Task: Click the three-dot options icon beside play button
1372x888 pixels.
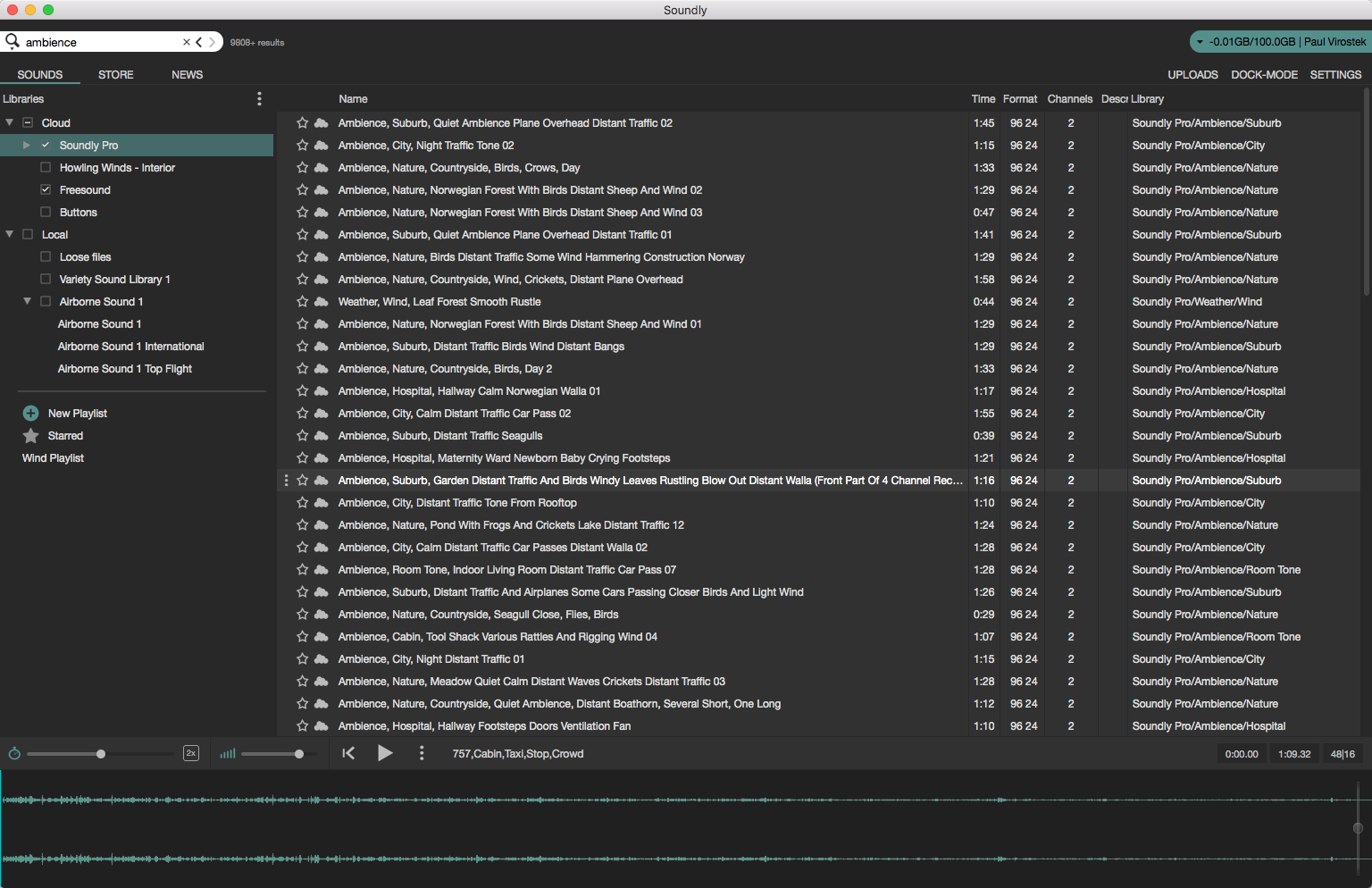Action: pyautogui.click(x=421, y=753)
